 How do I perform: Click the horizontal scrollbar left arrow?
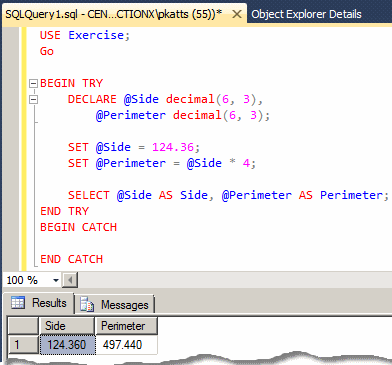70,280
